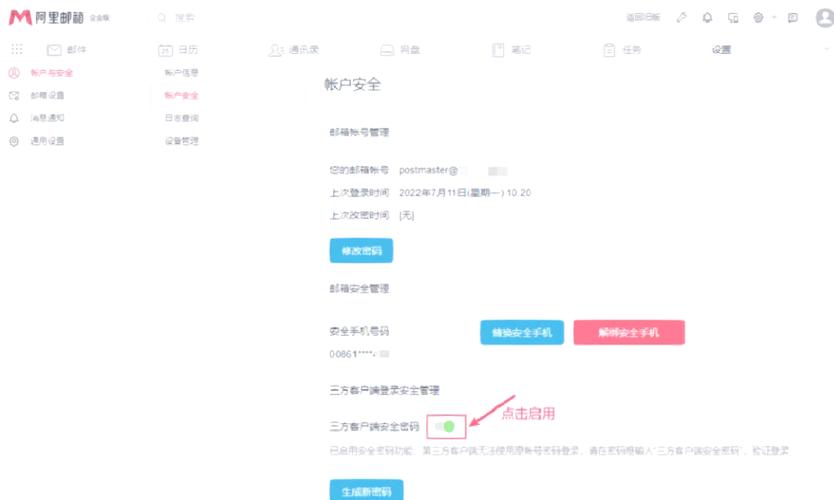Click the 三方客户端登录安全管理 heading
Image resolution: width=834 pixels, height=500 pixels.
384,390
